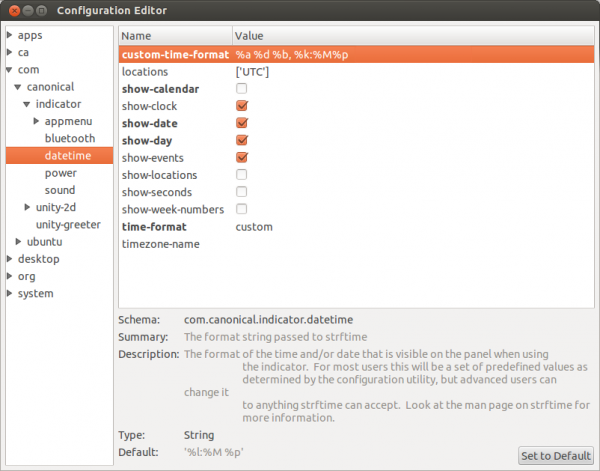Collapse the com tree node

point(10,70)
